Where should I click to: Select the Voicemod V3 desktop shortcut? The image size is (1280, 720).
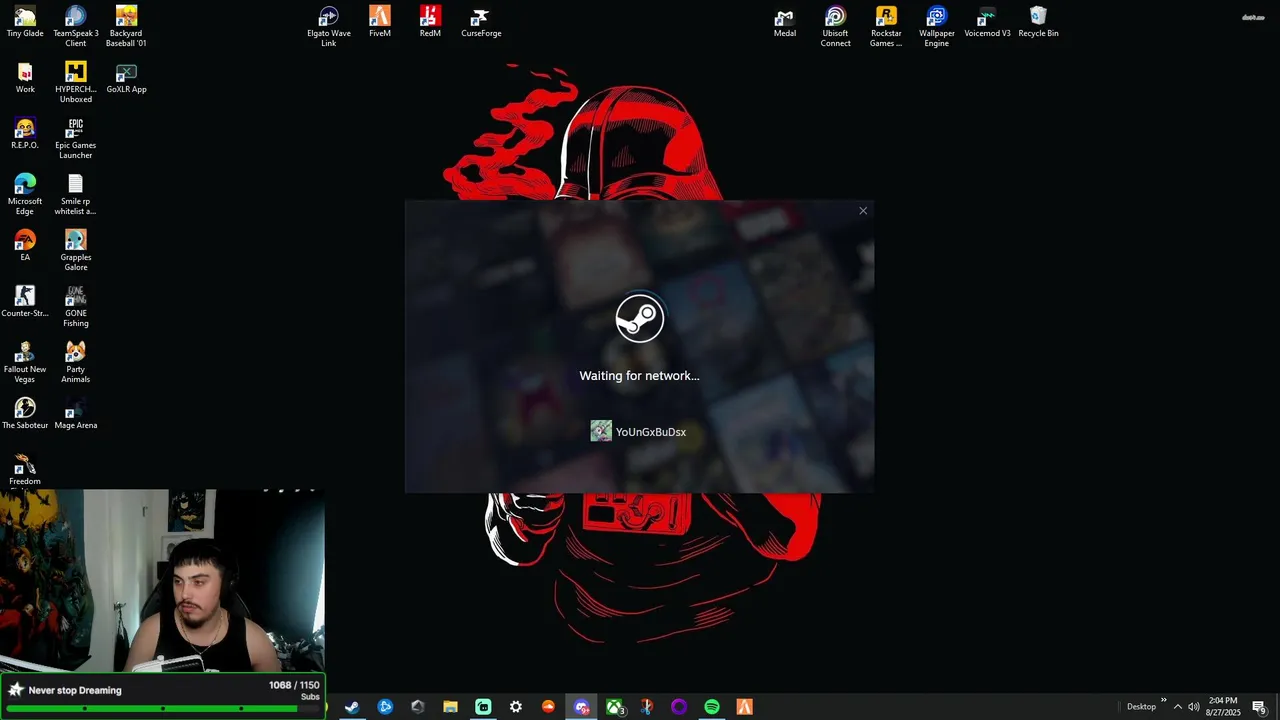[x=987, y=22]
